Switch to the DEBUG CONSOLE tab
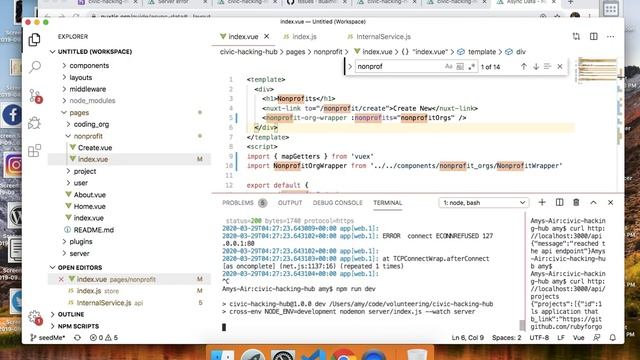 (x=338, y=203)
